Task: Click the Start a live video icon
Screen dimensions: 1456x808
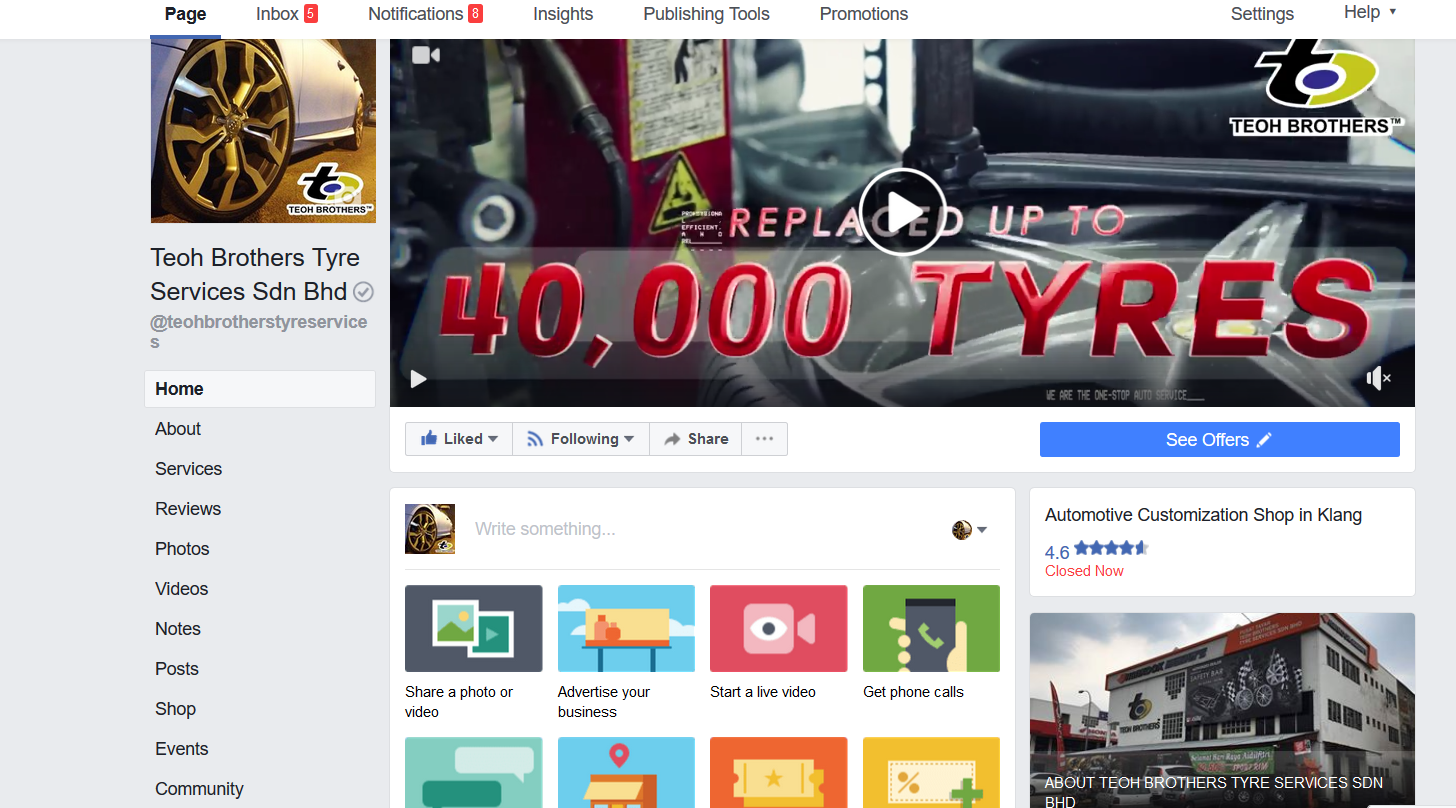Action: [778, 628]
